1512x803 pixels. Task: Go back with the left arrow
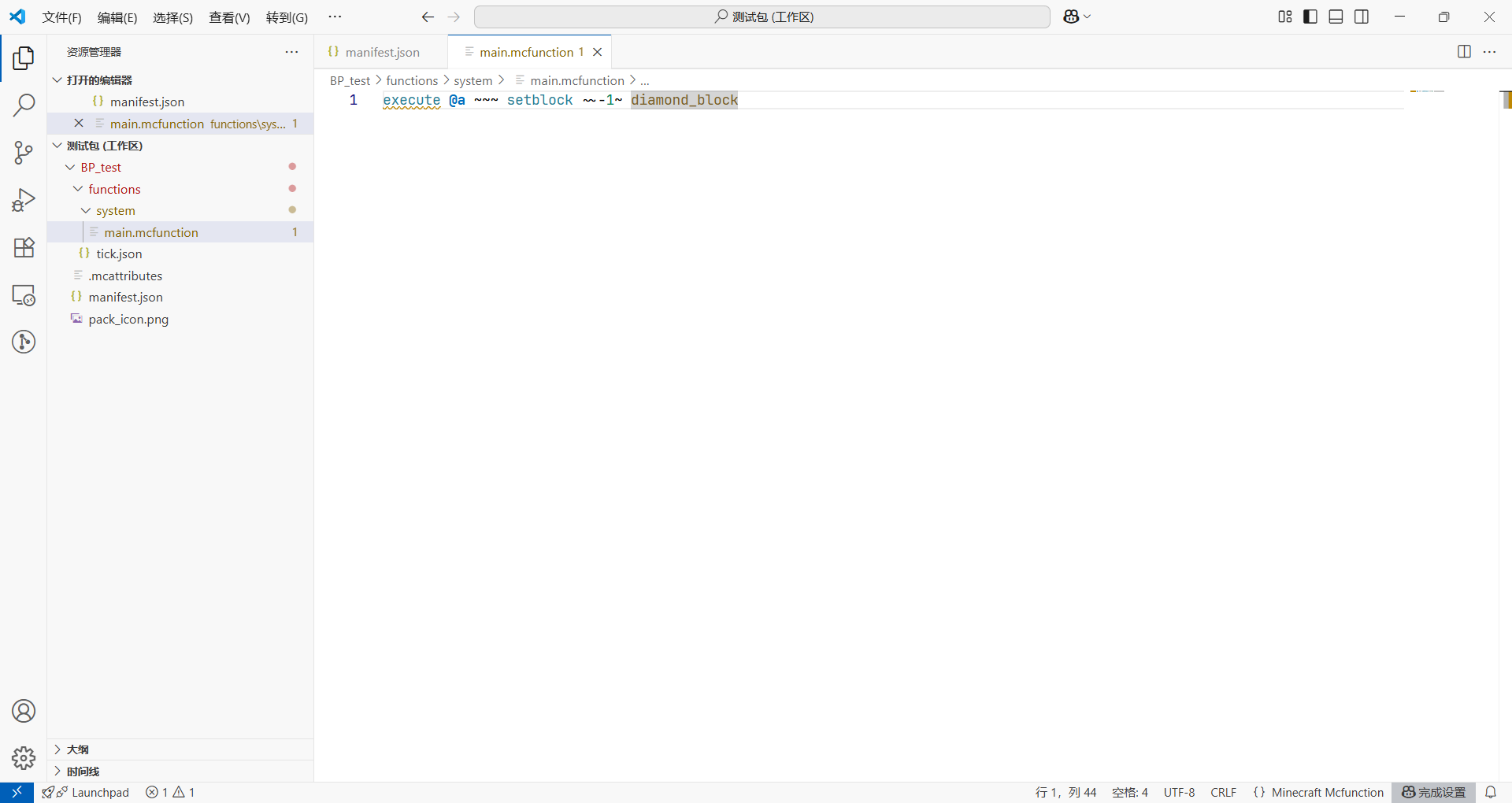click(x=428, y=17)
